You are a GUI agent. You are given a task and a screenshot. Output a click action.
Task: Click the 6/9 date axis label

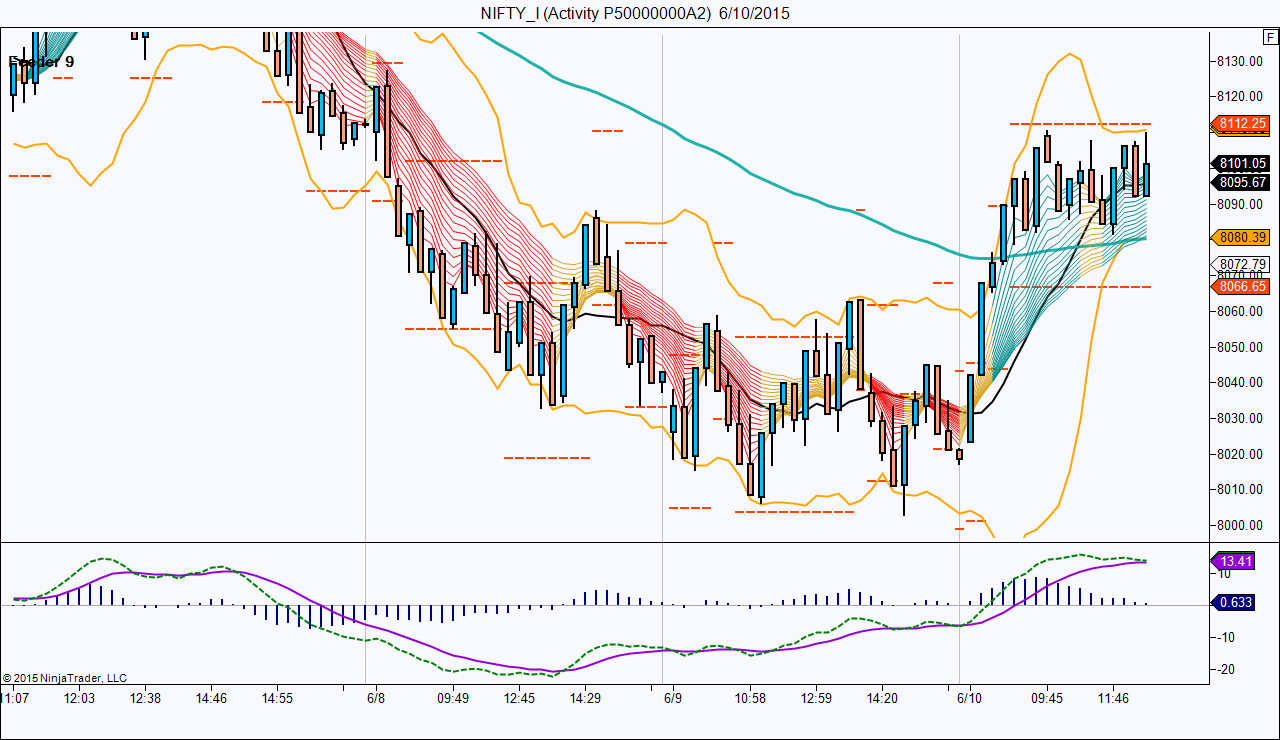[673, 698]
